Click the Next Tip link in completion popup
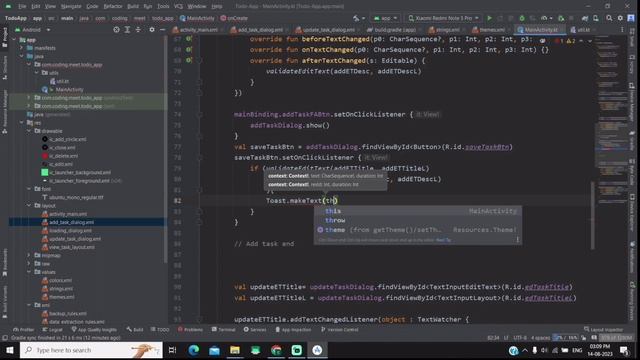Image resolution: width=640 pixels, height=360 pixels. 444,240
